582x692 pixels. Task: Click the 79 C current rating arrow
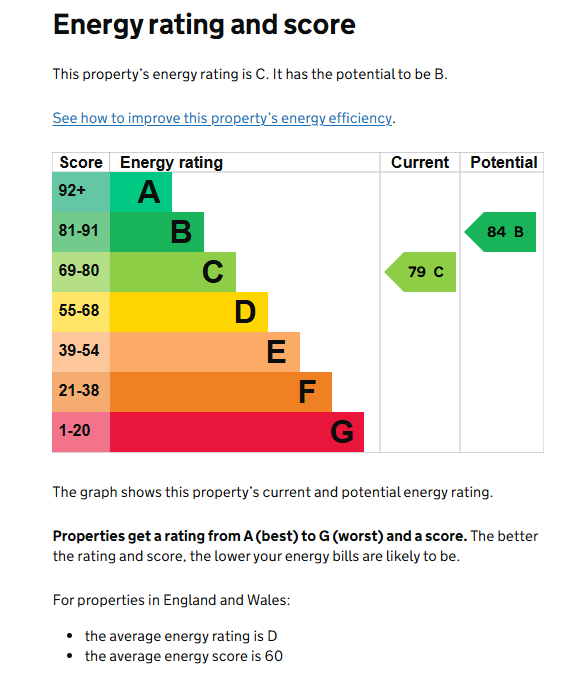(420, 272)
